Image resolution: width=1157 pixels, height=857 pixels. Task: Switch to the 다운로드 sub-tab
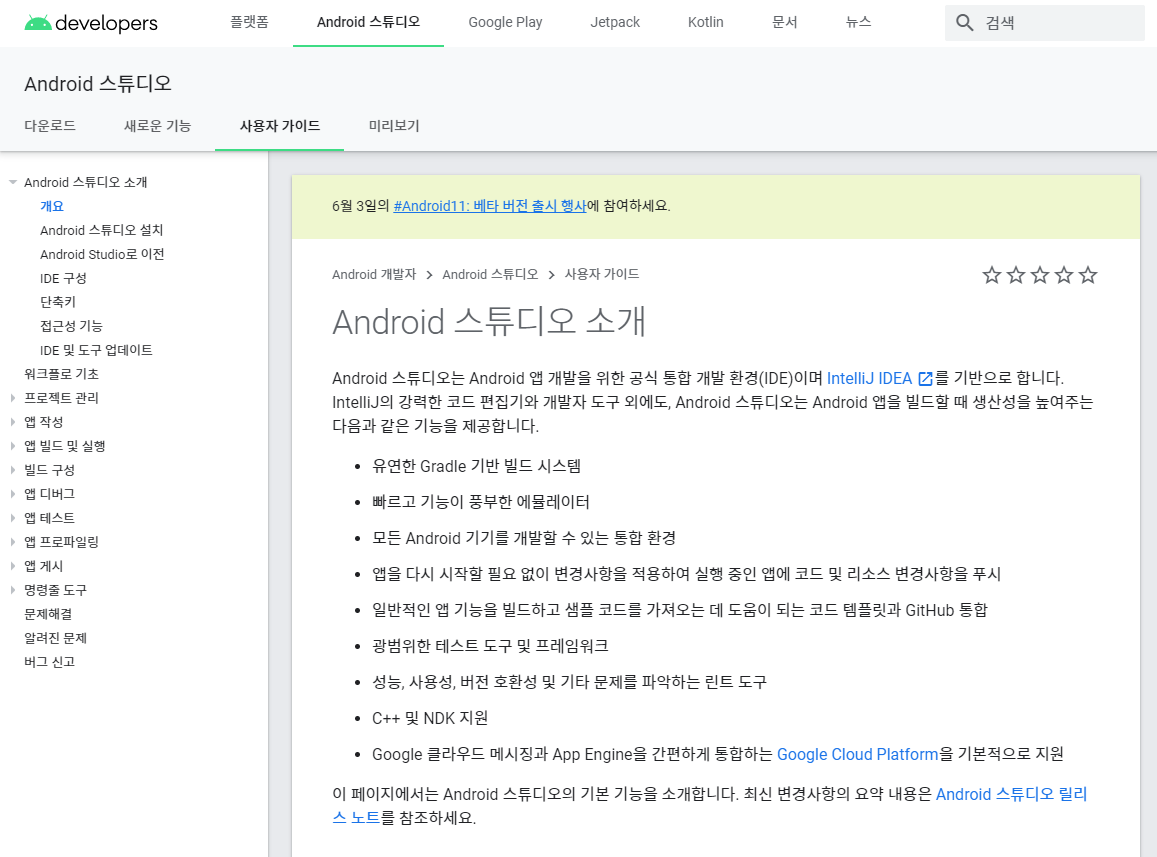click(49, 125)
